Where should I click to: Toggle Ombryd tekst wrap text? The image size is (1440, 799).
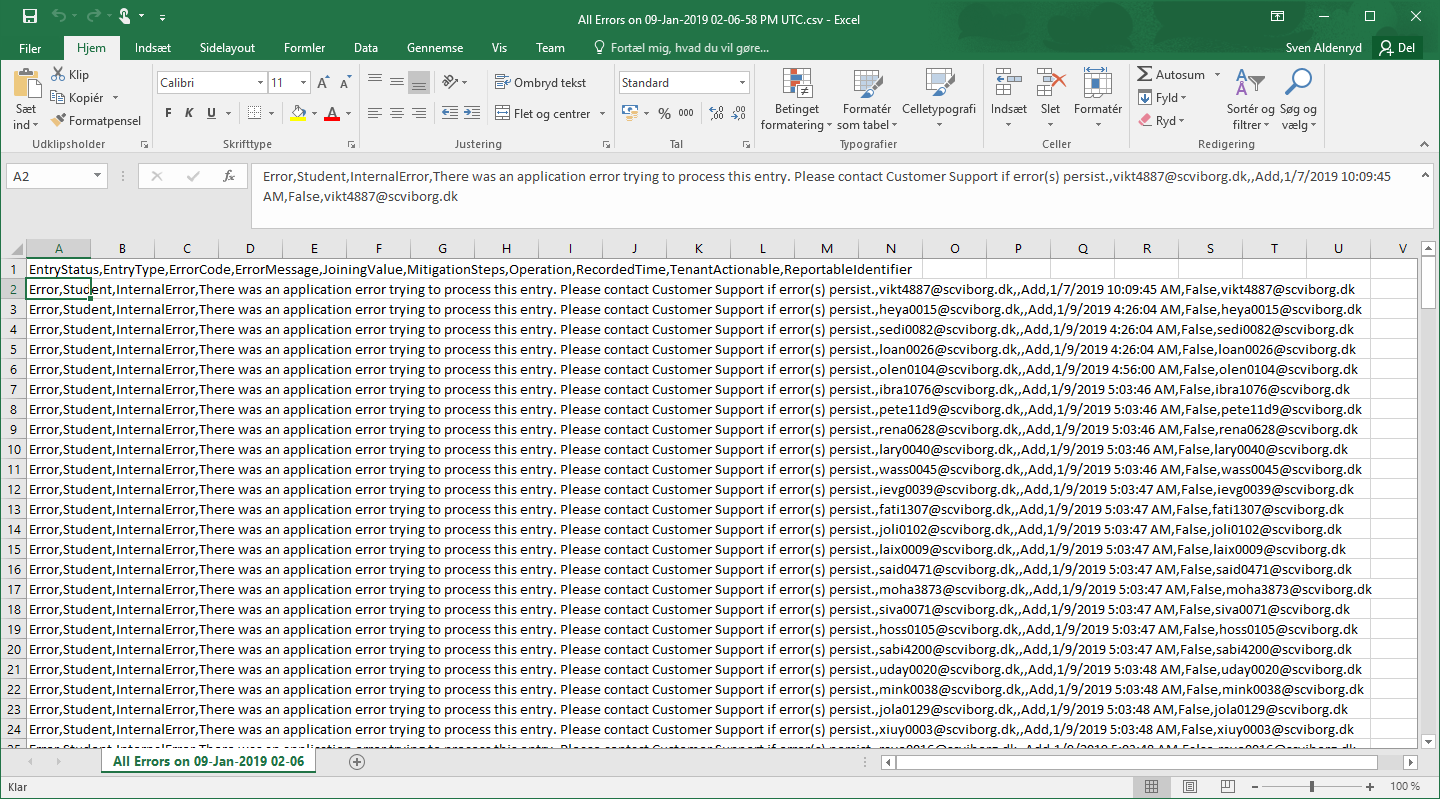tap(540, 83)
